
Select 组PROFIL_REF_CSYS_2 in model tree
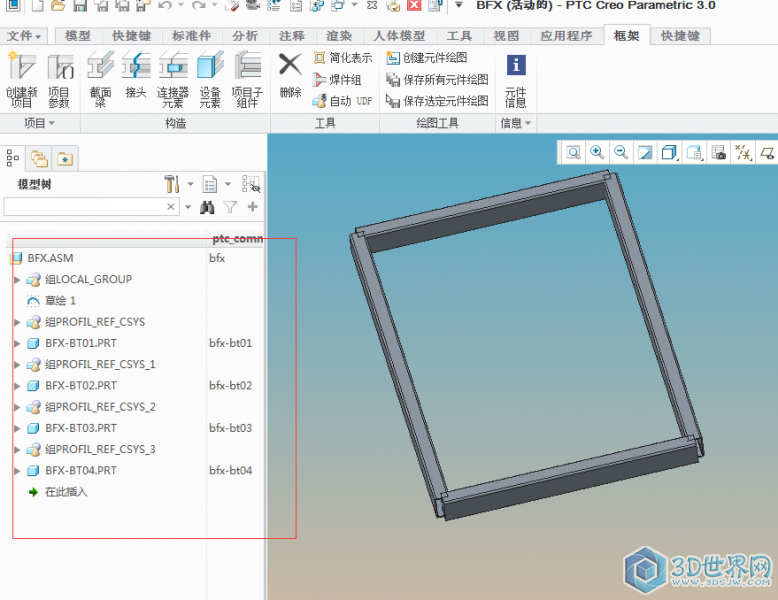pos(100,407)
